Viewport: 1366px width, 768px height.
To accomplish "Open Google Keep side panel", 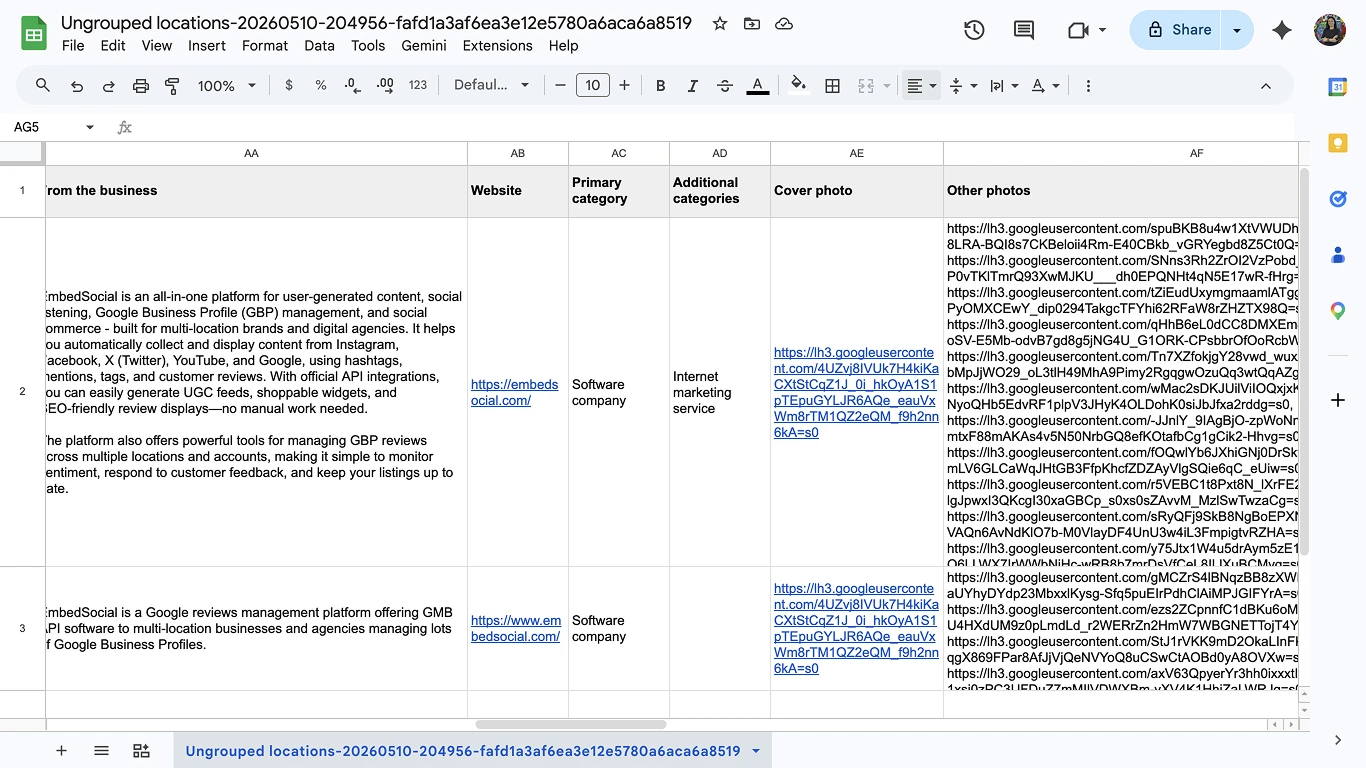I will (1338, 143).
